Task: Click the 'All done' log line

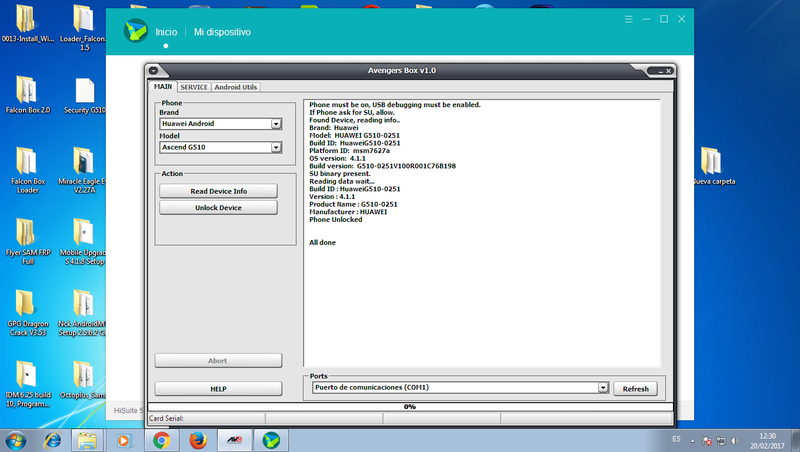Action: 322,243
